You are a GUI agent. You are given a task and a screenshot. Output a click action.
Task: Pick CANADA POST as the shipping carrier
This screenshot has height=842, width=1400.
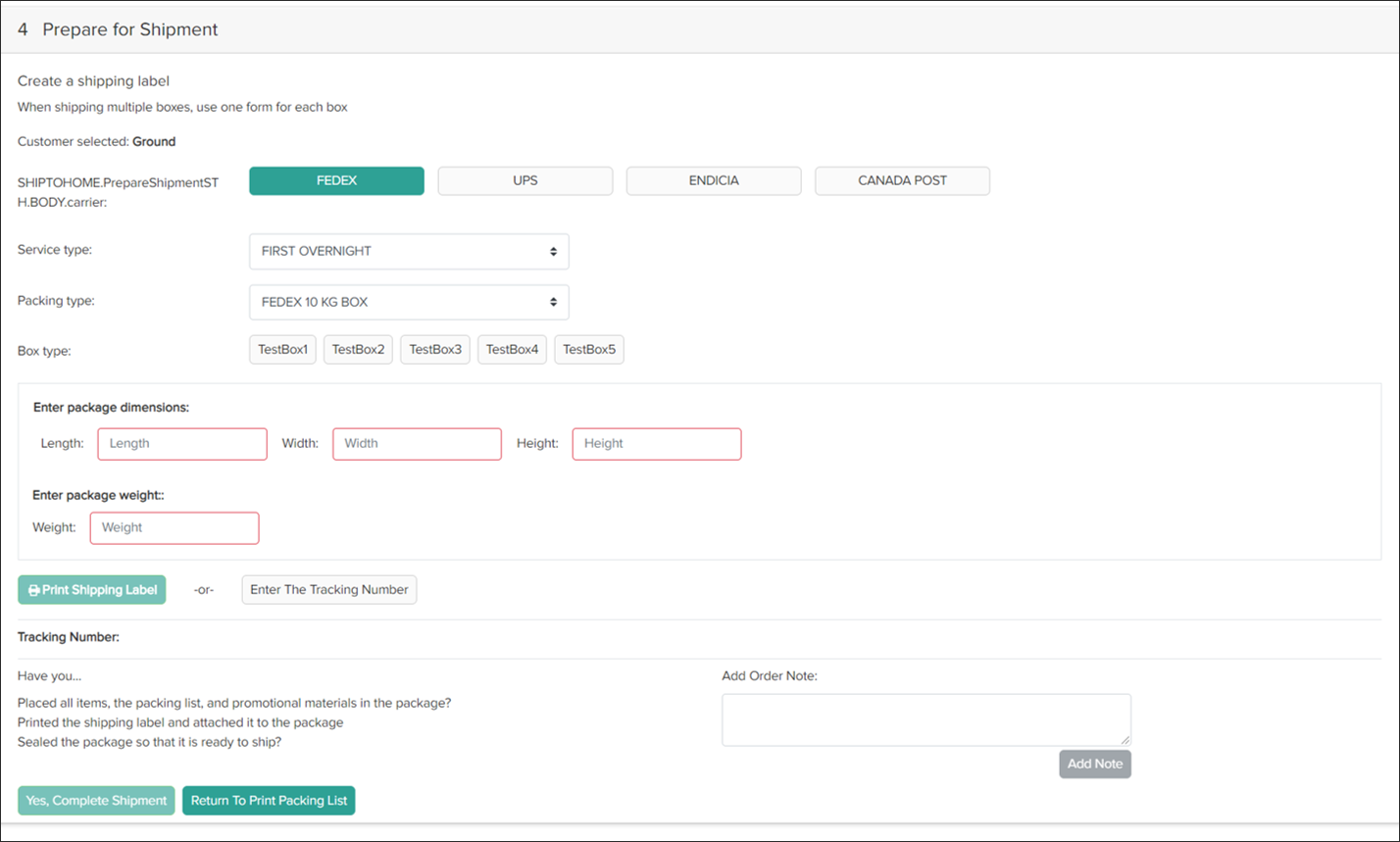click(901, 180)
